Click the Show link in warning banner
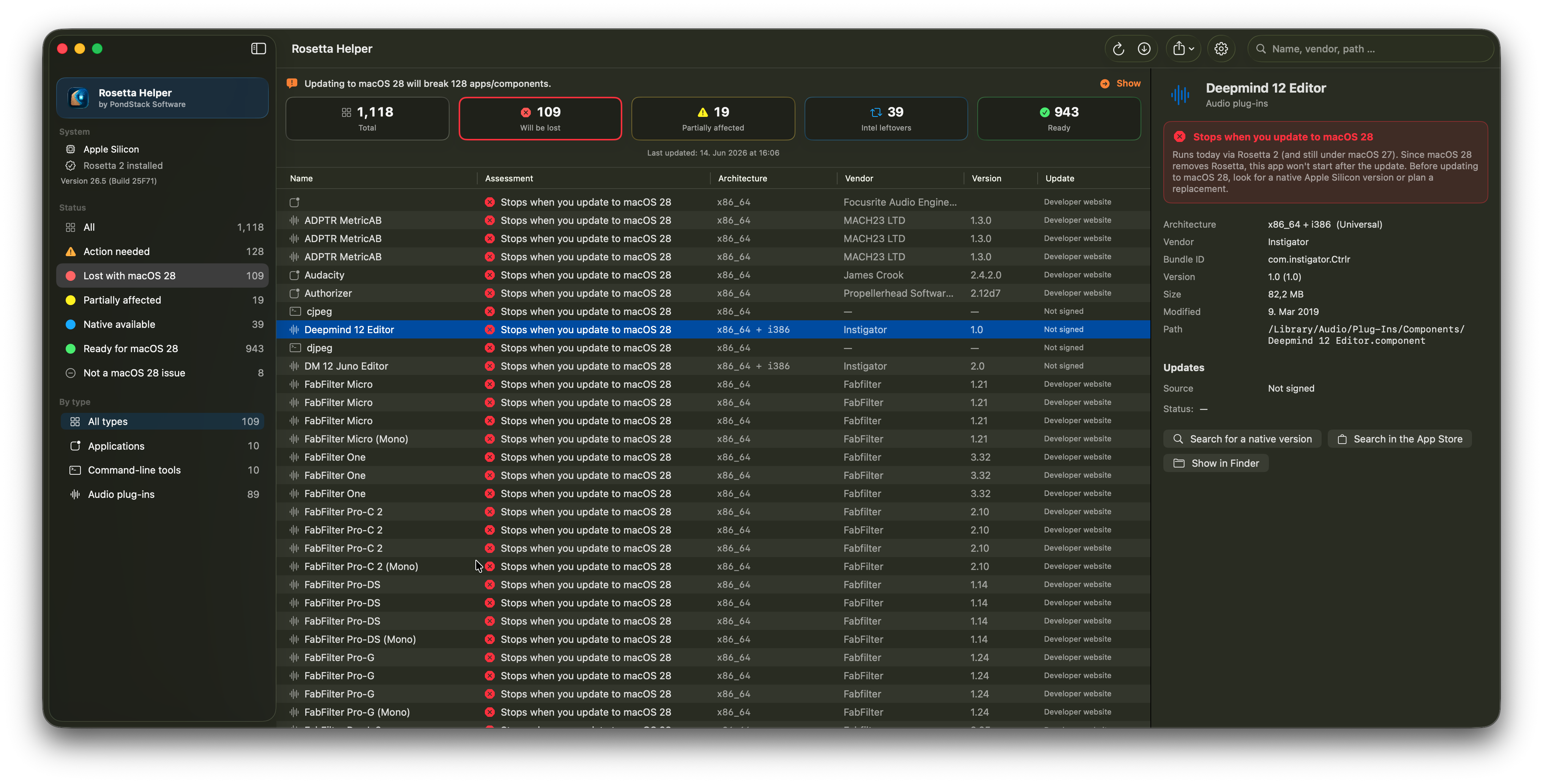Image resolution: width=1543 pixels, height=784 pixels. tap(1128, 83)
